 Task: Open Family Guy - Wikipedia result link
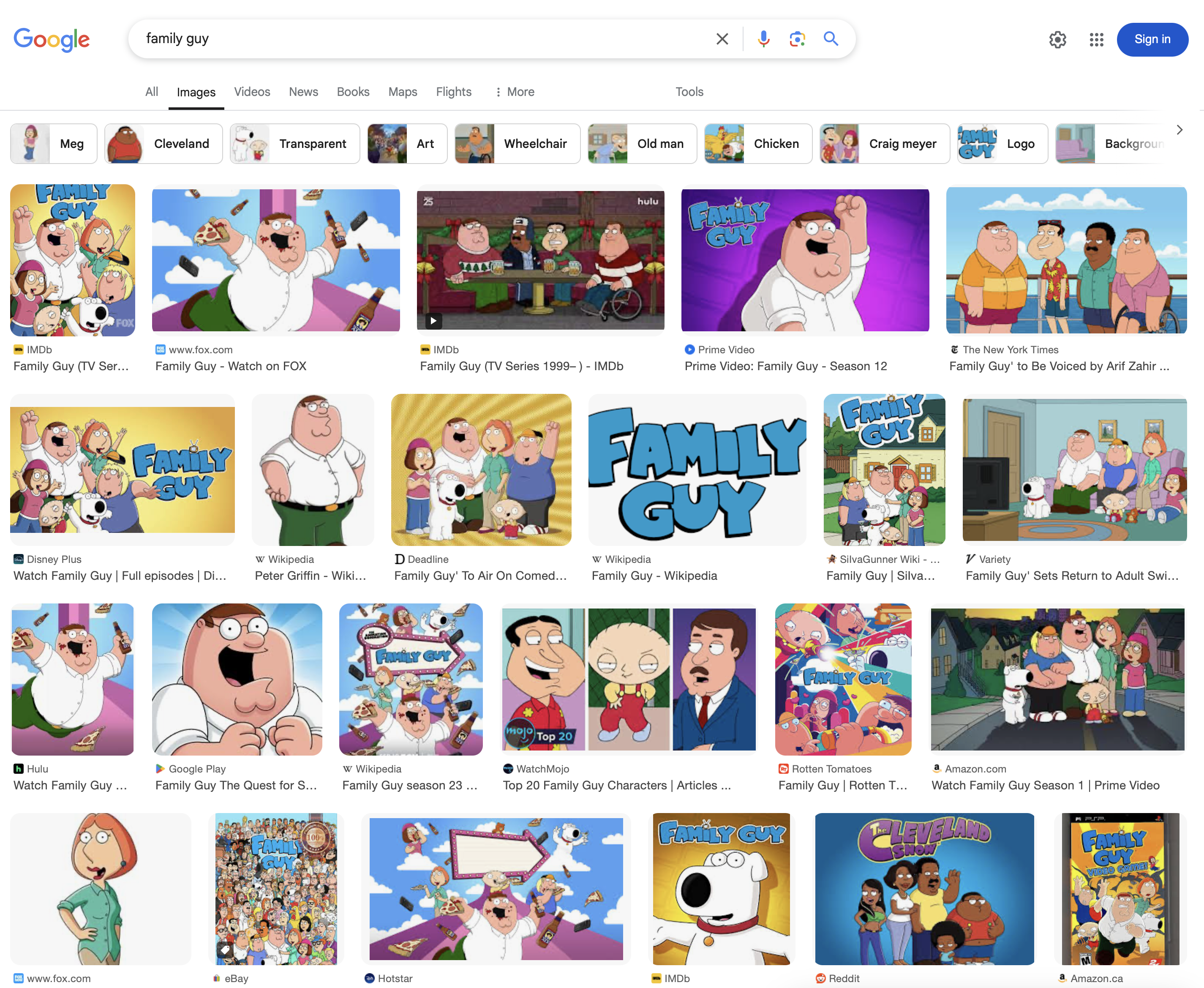pyautogui.click(x=654, y=576)
